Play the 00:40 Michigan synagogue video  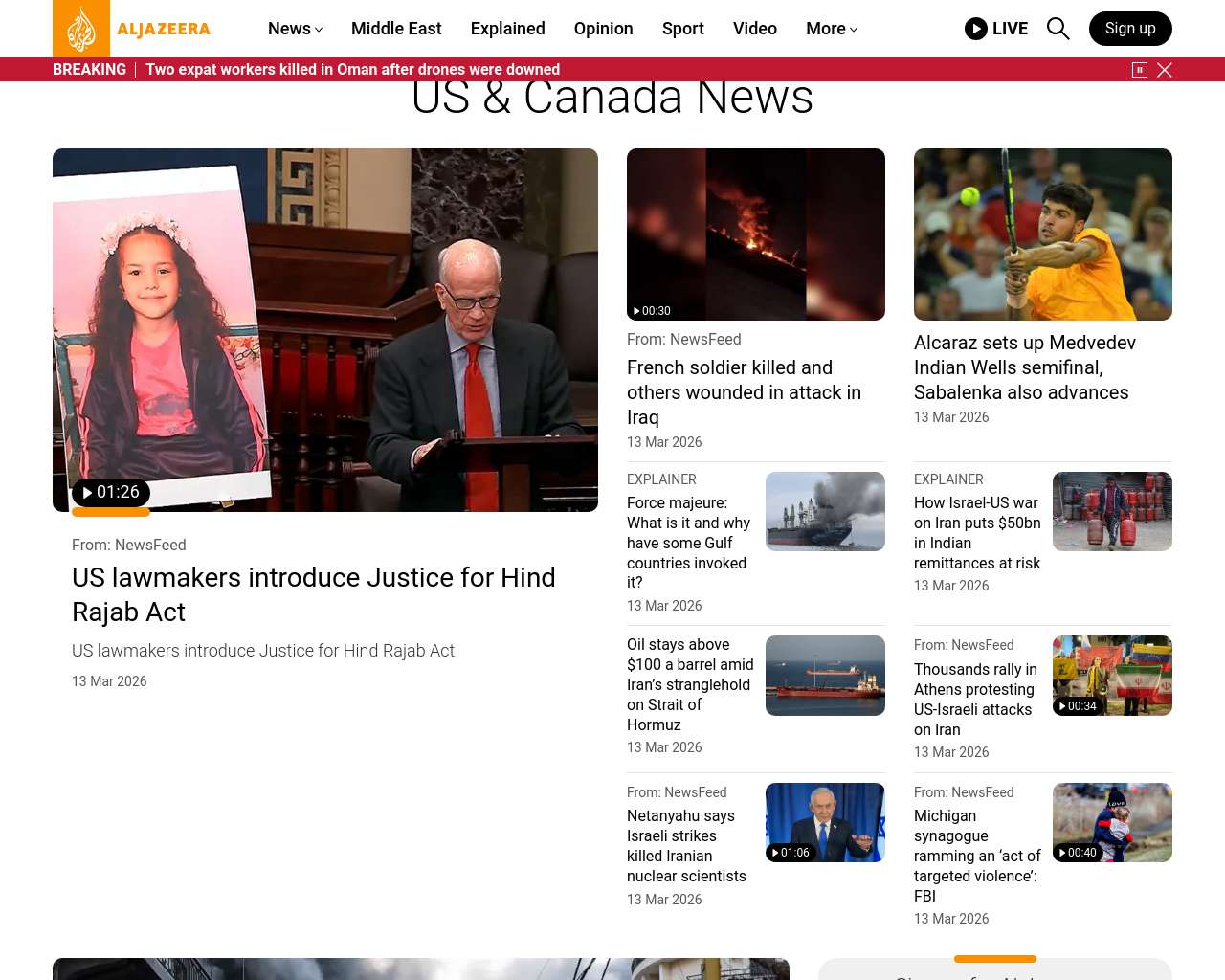[1078, 853]
